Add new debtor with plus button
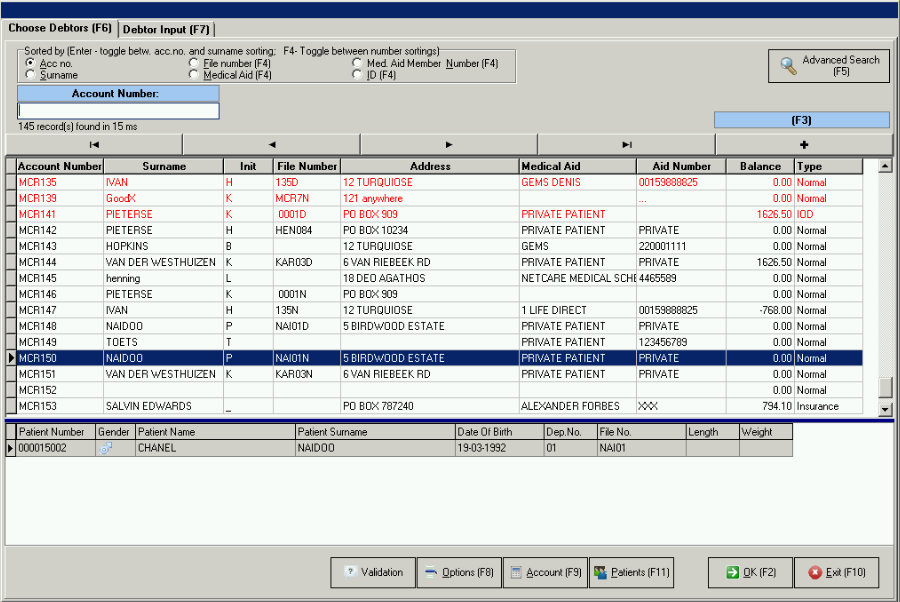The width and height of the screenshot is (900, 602). pyautogui.click(x=803, y=144)
